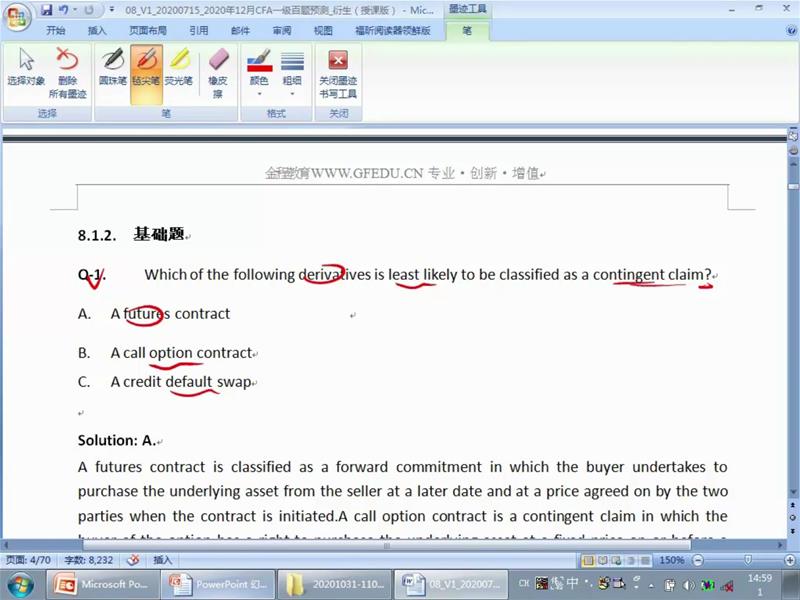The height and width of the screenshot is (600, 800).
Task: Switch to the 页面布局 tab
Action: [147, 31]
